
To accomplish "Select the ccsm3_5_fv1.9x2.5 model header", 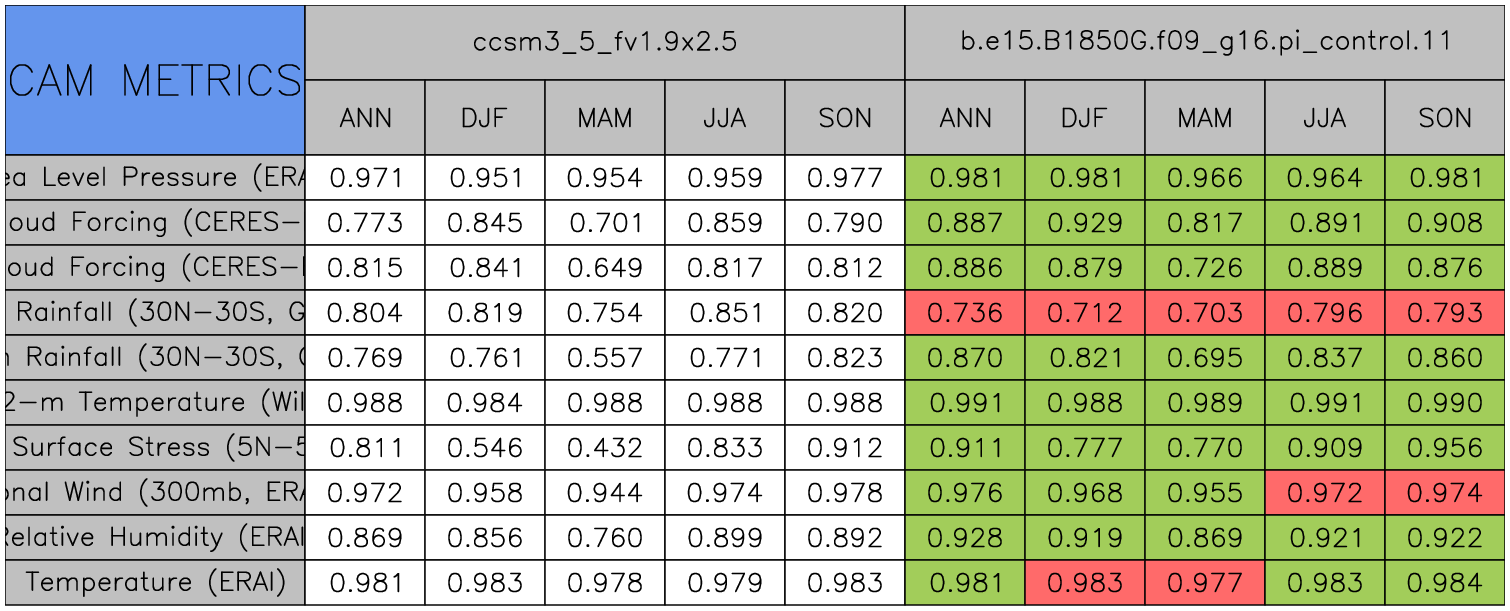I will [x=605, y=43].
